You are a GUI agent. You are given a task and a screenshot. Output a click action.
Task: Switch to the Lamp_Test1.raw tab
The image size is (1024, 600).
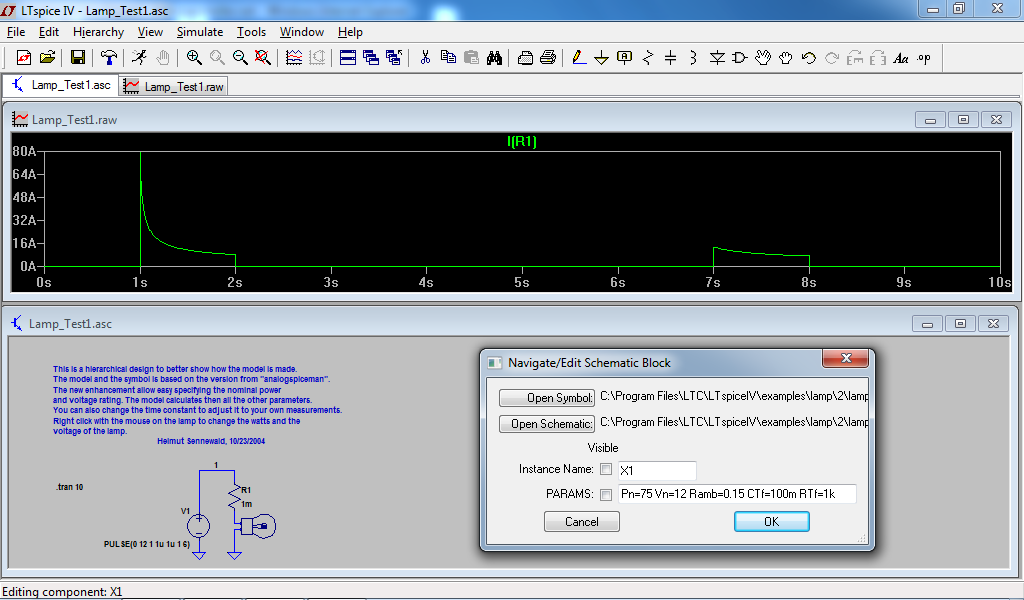tap(174, 86)
